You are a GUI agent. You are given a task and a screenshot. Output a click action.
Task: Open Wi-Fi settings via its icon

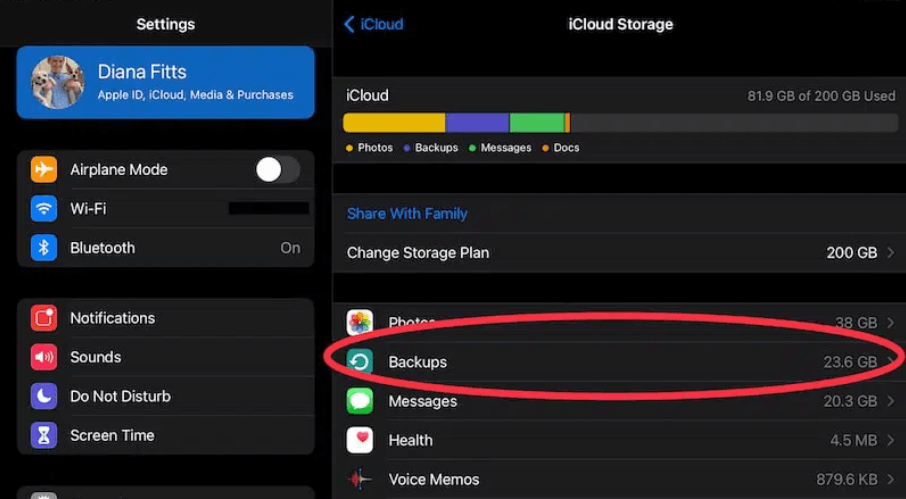coord(44,208)
